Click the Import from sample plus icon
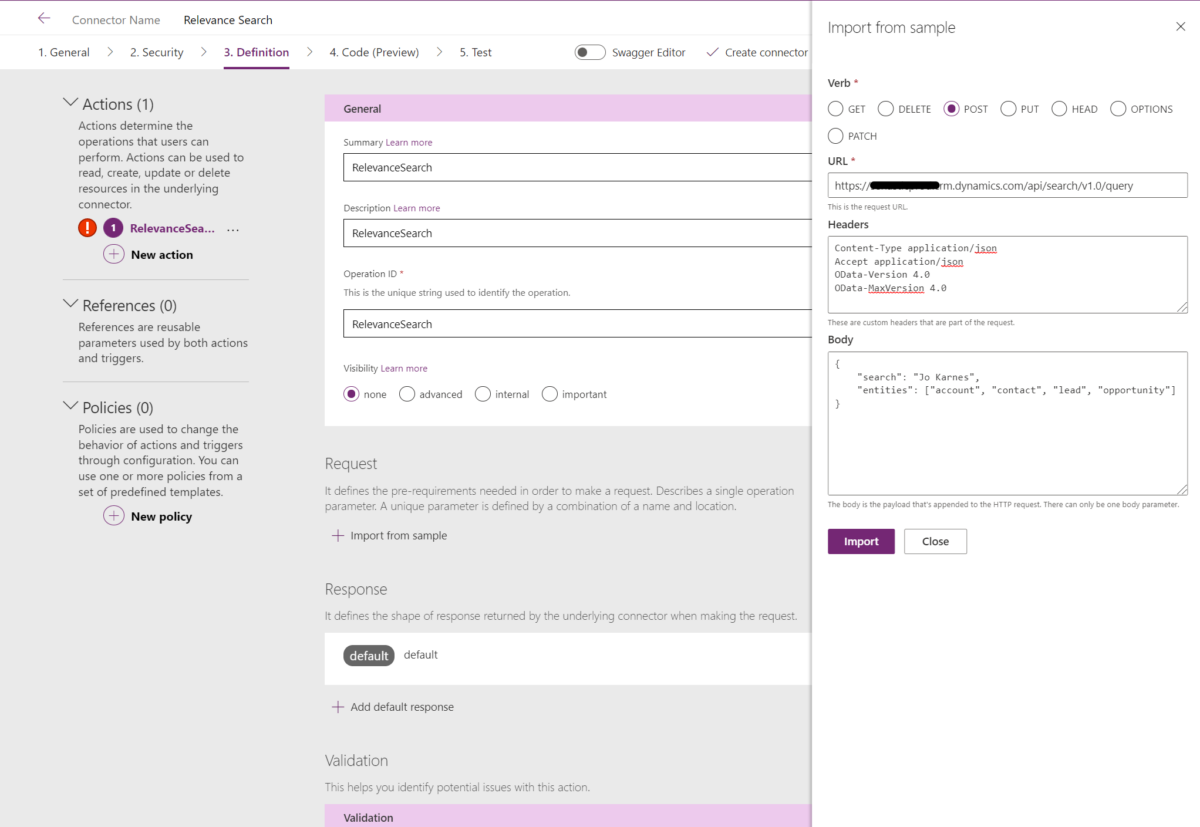 pos(338,535)
